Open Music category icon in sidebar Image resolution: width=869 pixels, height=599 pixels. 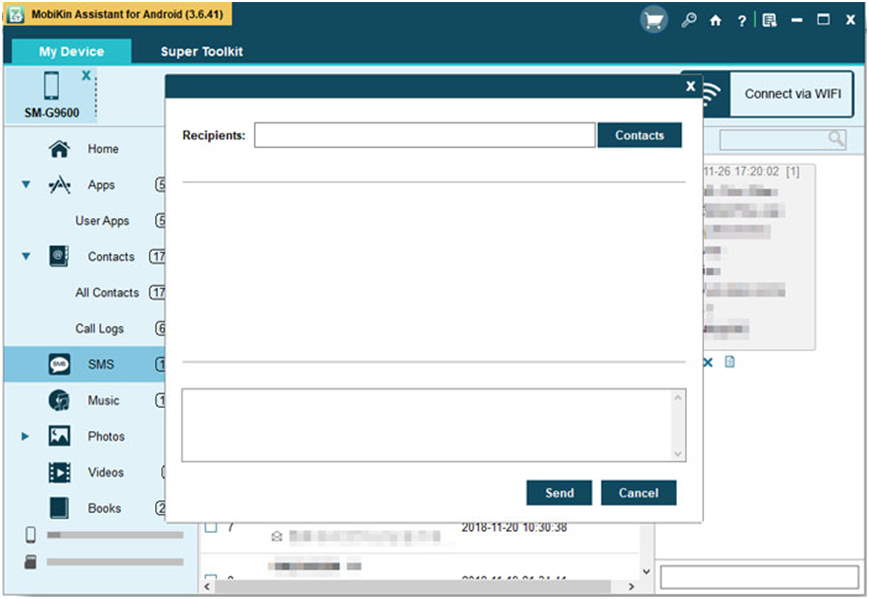[x=59, y=401]
